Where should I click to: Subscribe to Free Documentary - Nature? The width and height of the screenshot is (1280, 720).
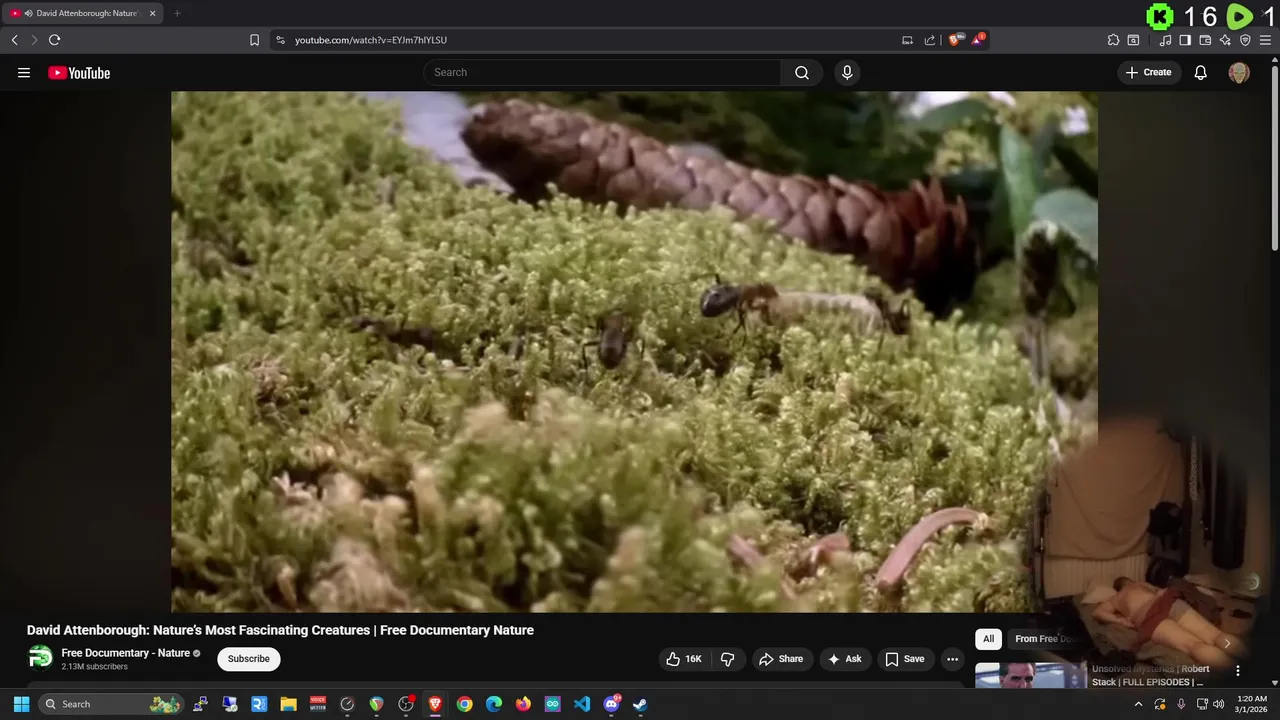click(x=248, y=659)
